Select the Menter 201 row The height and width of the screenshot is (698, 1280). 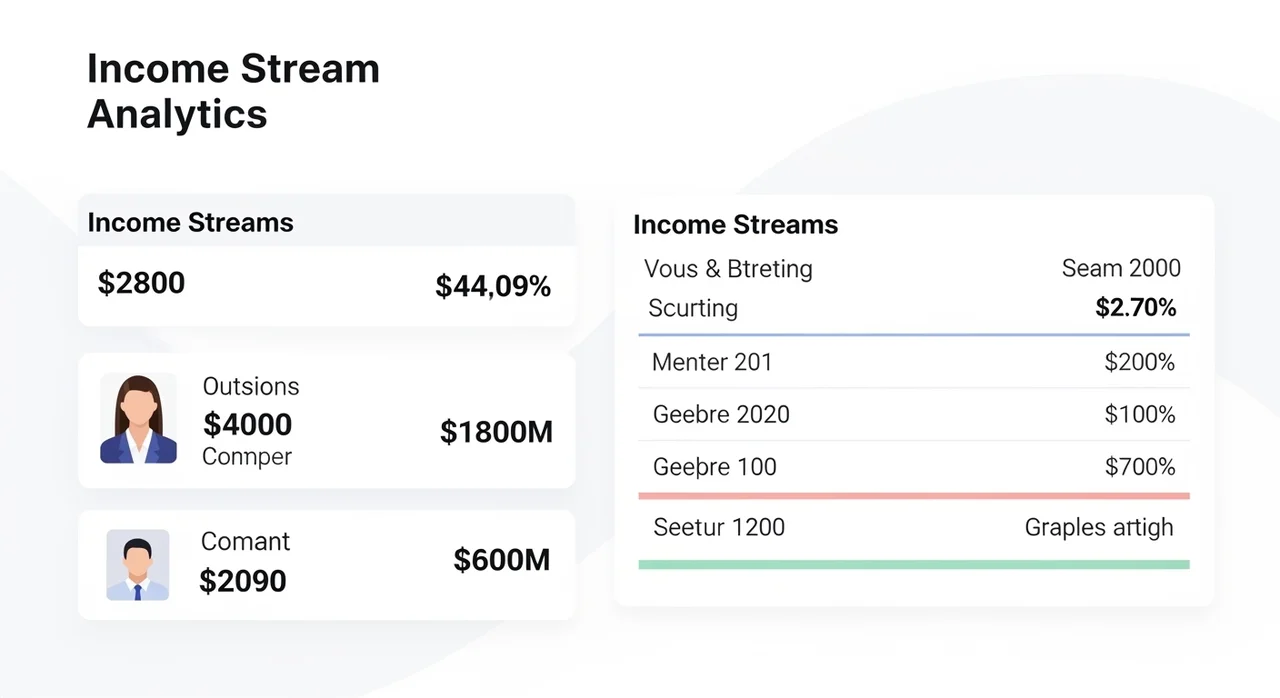point(913,362)
